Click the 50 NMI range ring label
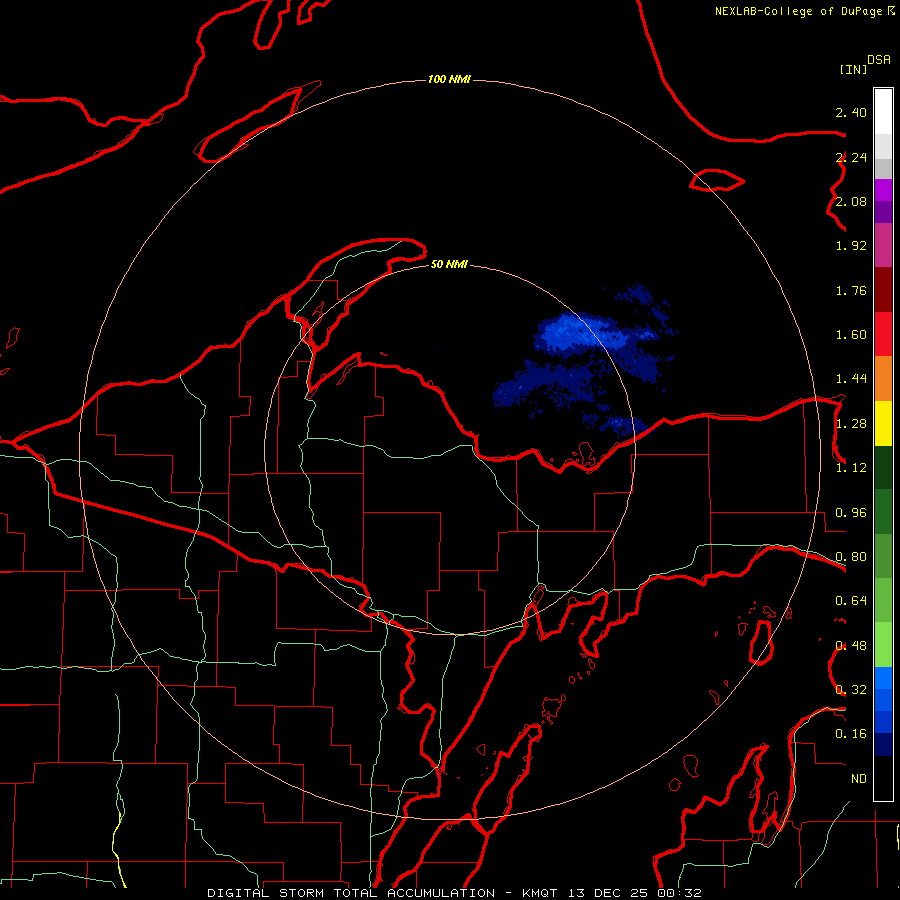This screenshot has height=900, width=900. [x=449, y=264]
